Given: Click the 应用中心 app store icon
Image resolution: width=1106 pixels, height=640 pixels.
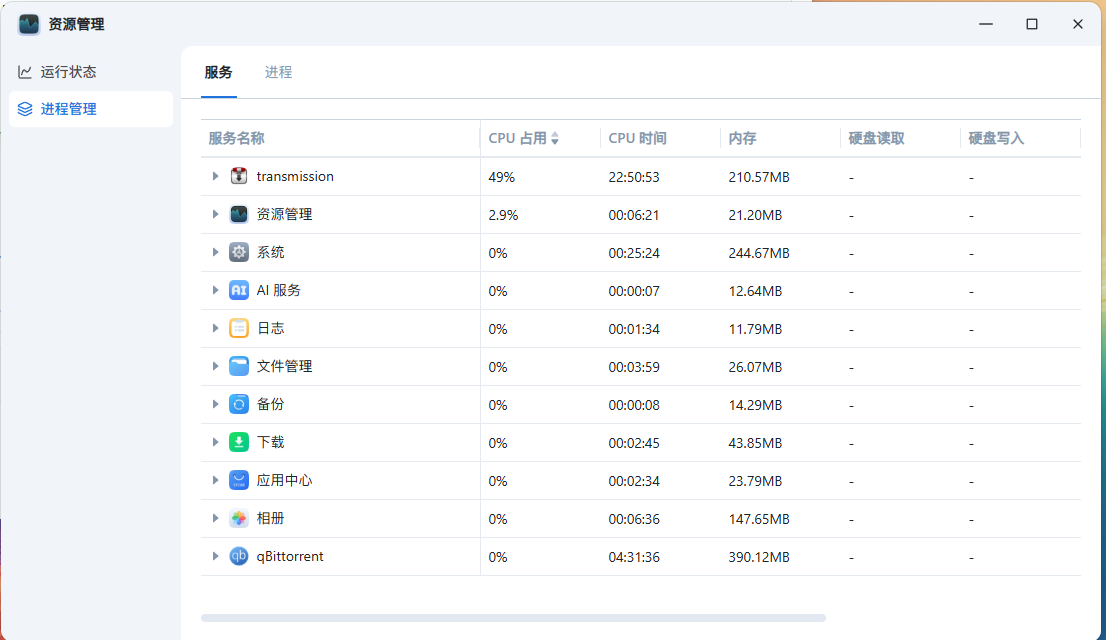Looking at the screenshot, I should coord(239,480).
